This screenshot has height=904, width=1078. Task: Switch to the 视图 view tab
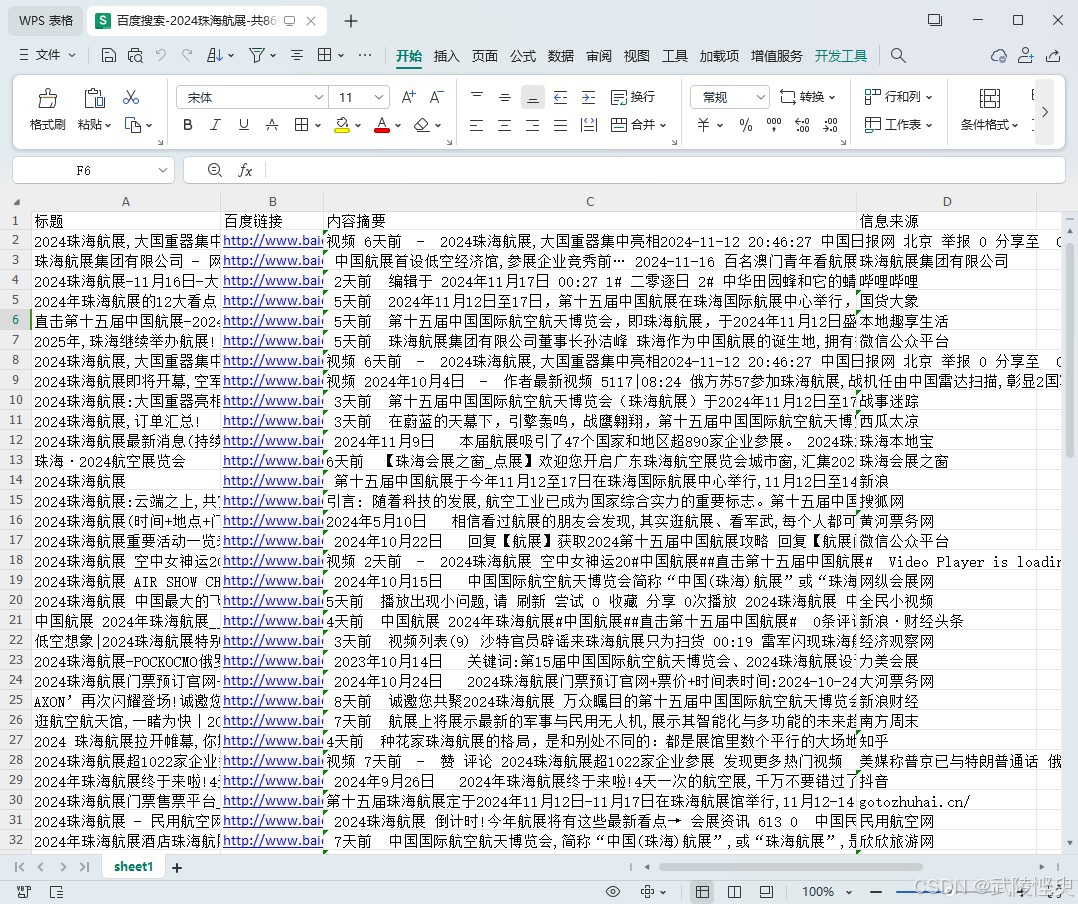click(637, 56)
